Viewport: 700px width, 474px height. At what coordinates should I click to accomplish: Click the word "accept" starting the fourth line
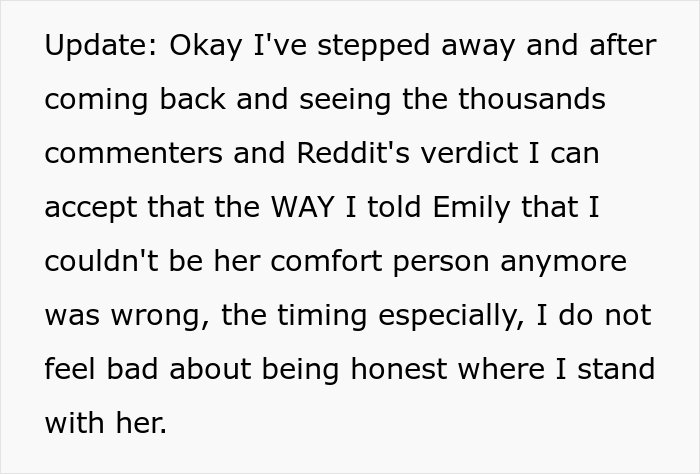(x=90, y=209)
